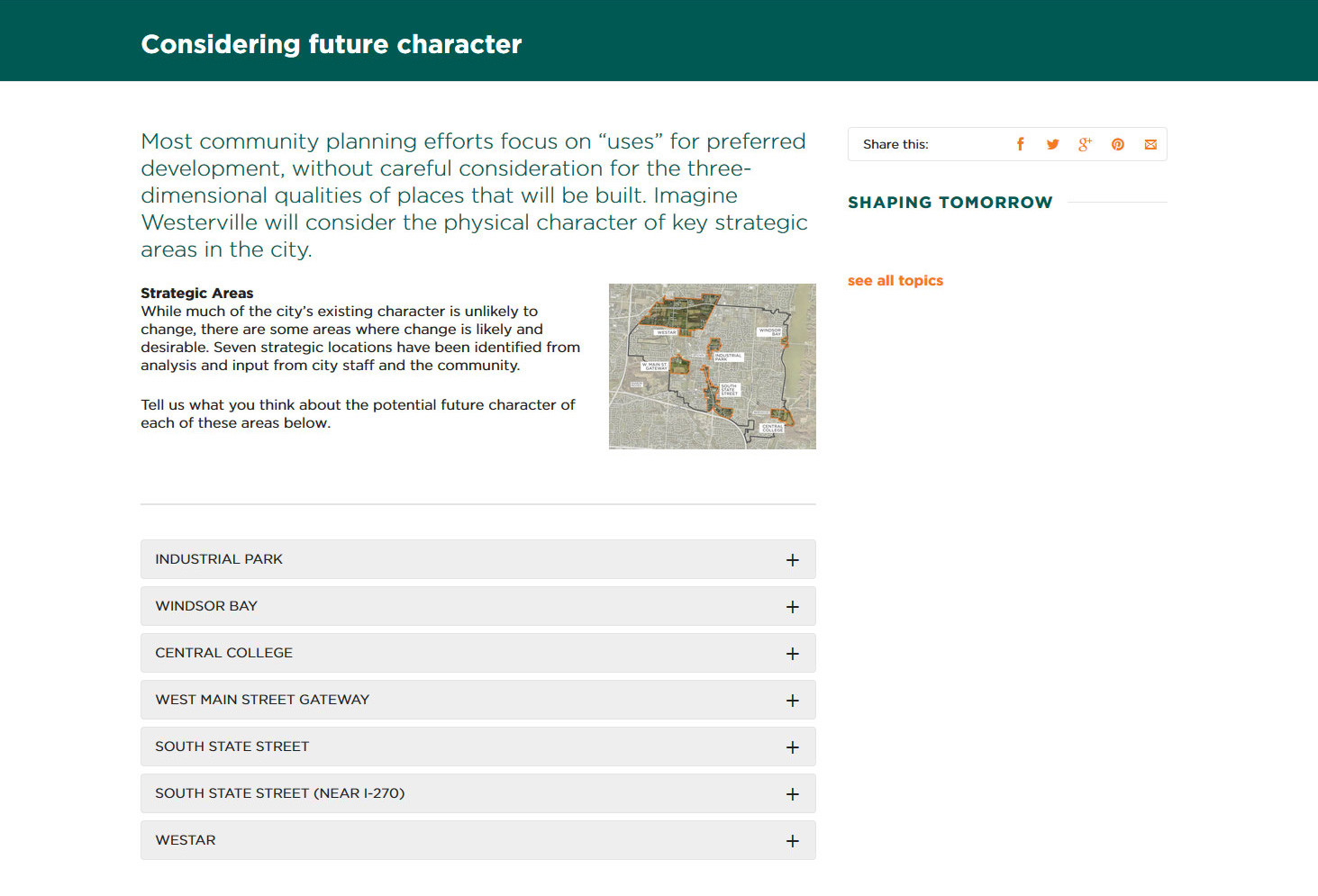Share page on Facebook icon
Viewport: 1318px width, 896px height.
[1020, 144]
